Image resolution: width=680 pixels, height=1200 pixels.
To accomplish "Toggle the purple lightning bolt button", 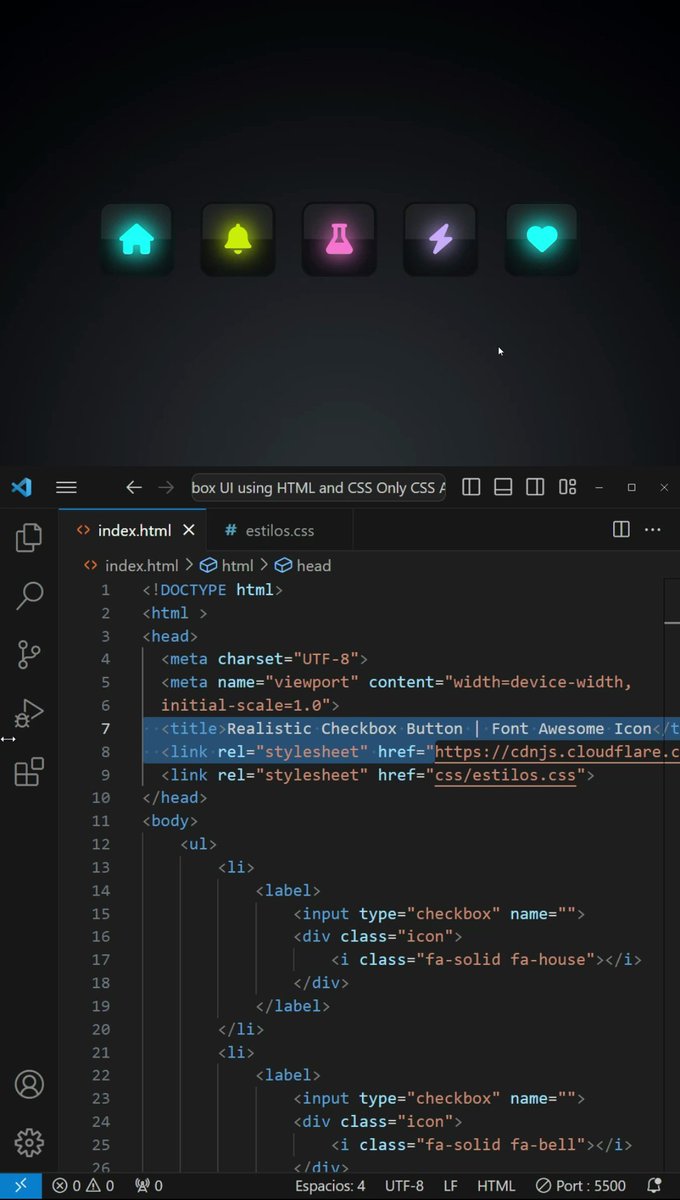I will click(x=440, y=240).
